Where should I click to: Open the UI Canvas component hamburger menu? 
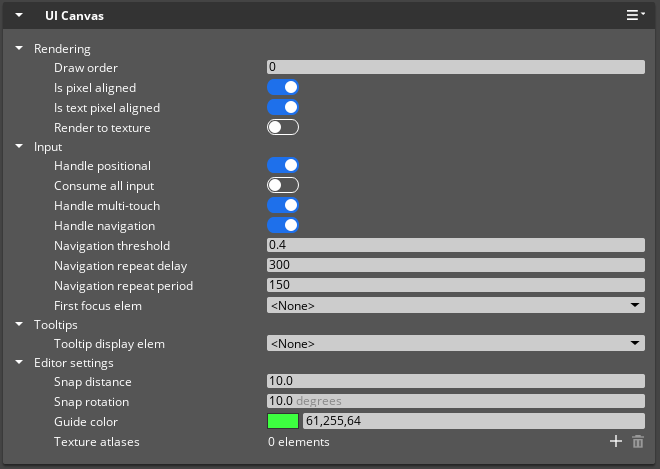635,16
